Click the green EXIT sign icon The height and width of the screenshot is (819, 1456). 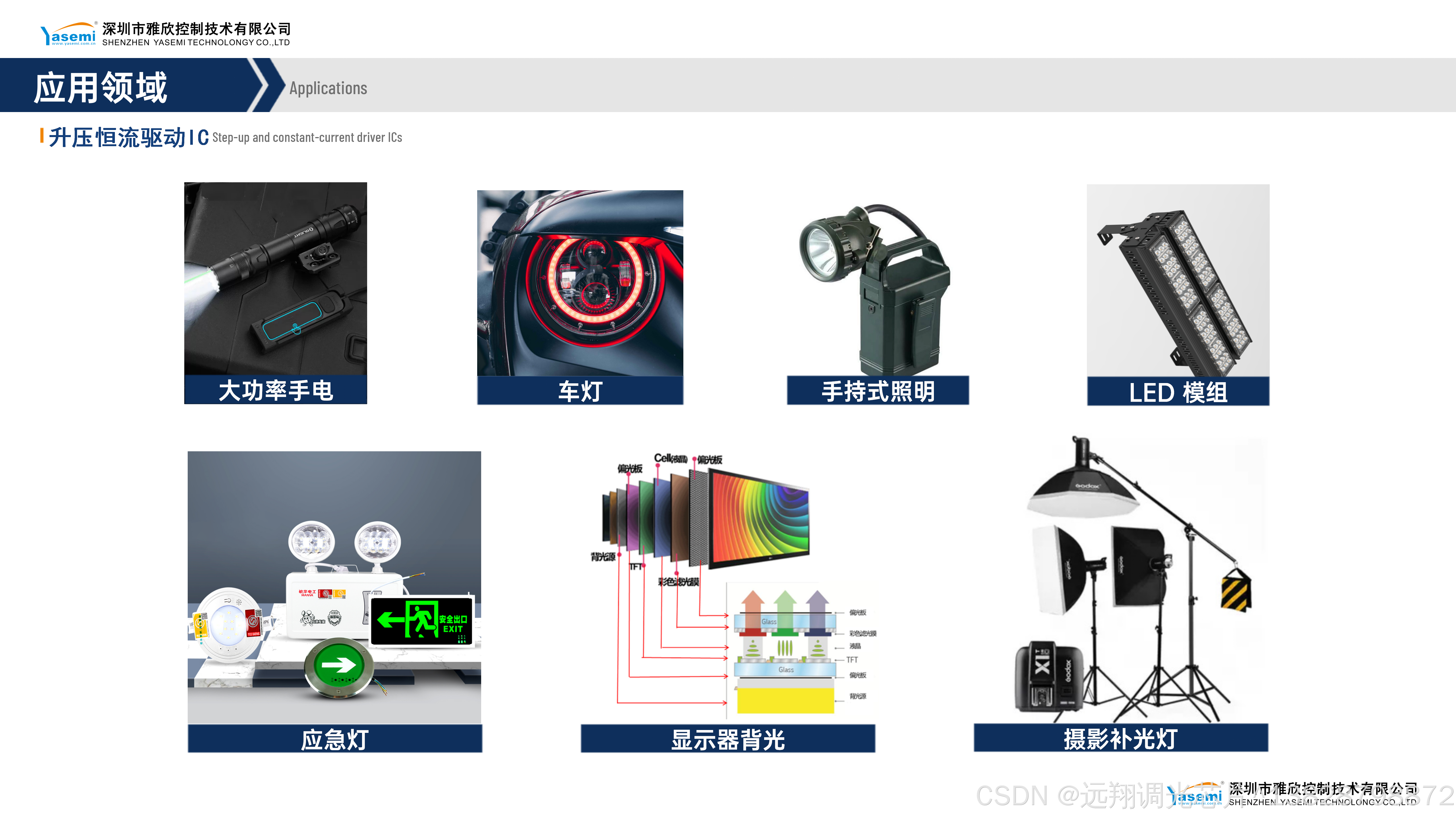click(x=422, y=621)
